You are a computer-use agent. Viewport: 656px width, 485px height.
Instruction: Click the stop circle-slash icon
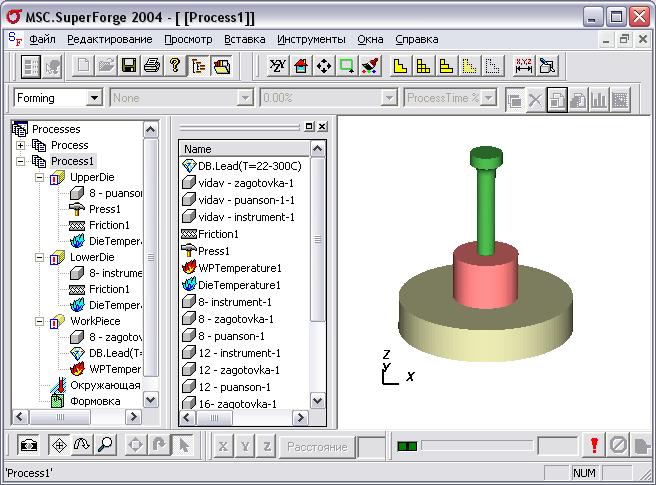(x=618, y=445)
